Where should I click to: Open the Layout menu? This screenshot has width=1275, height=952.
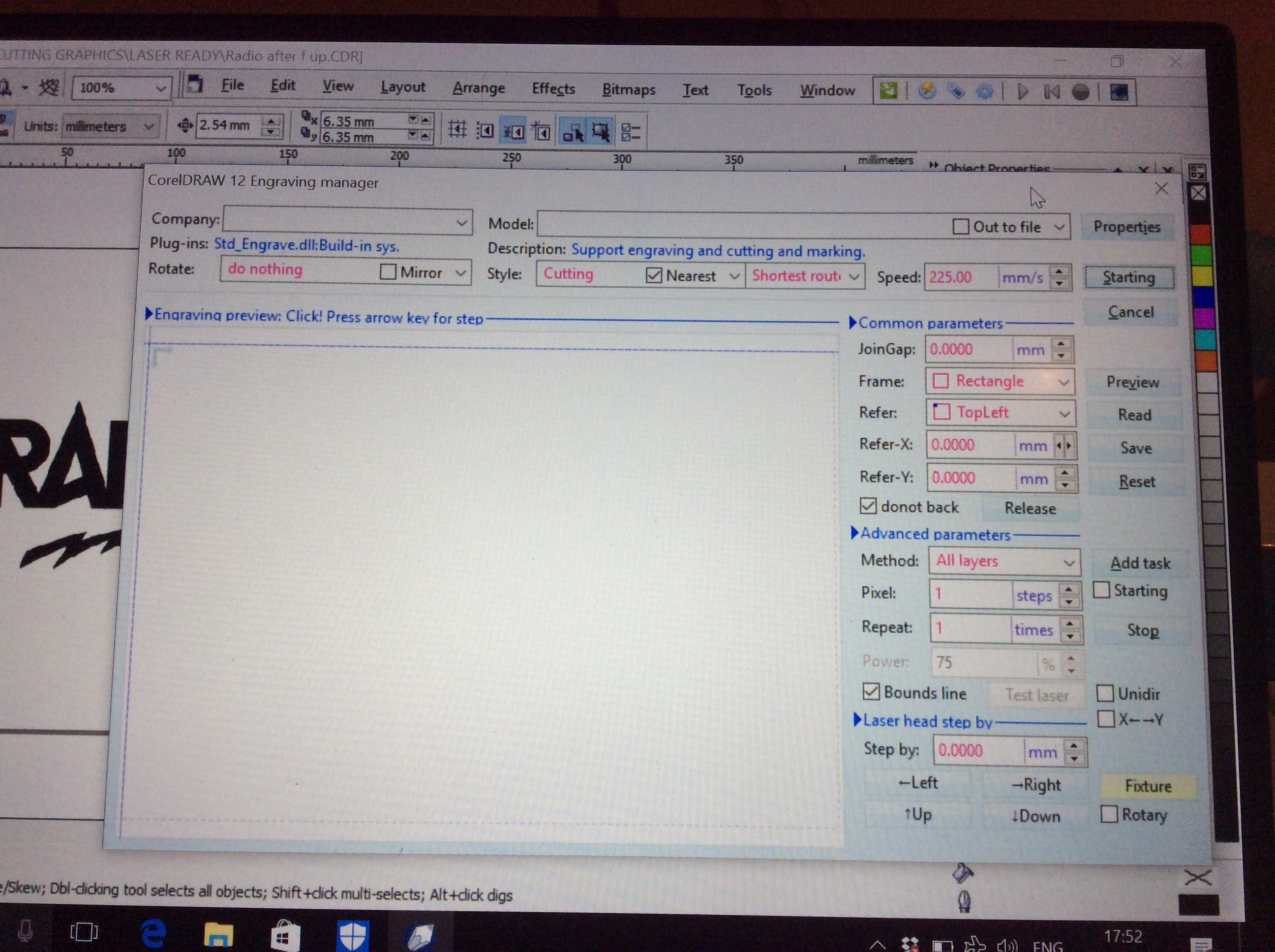[x=403, y=88]
